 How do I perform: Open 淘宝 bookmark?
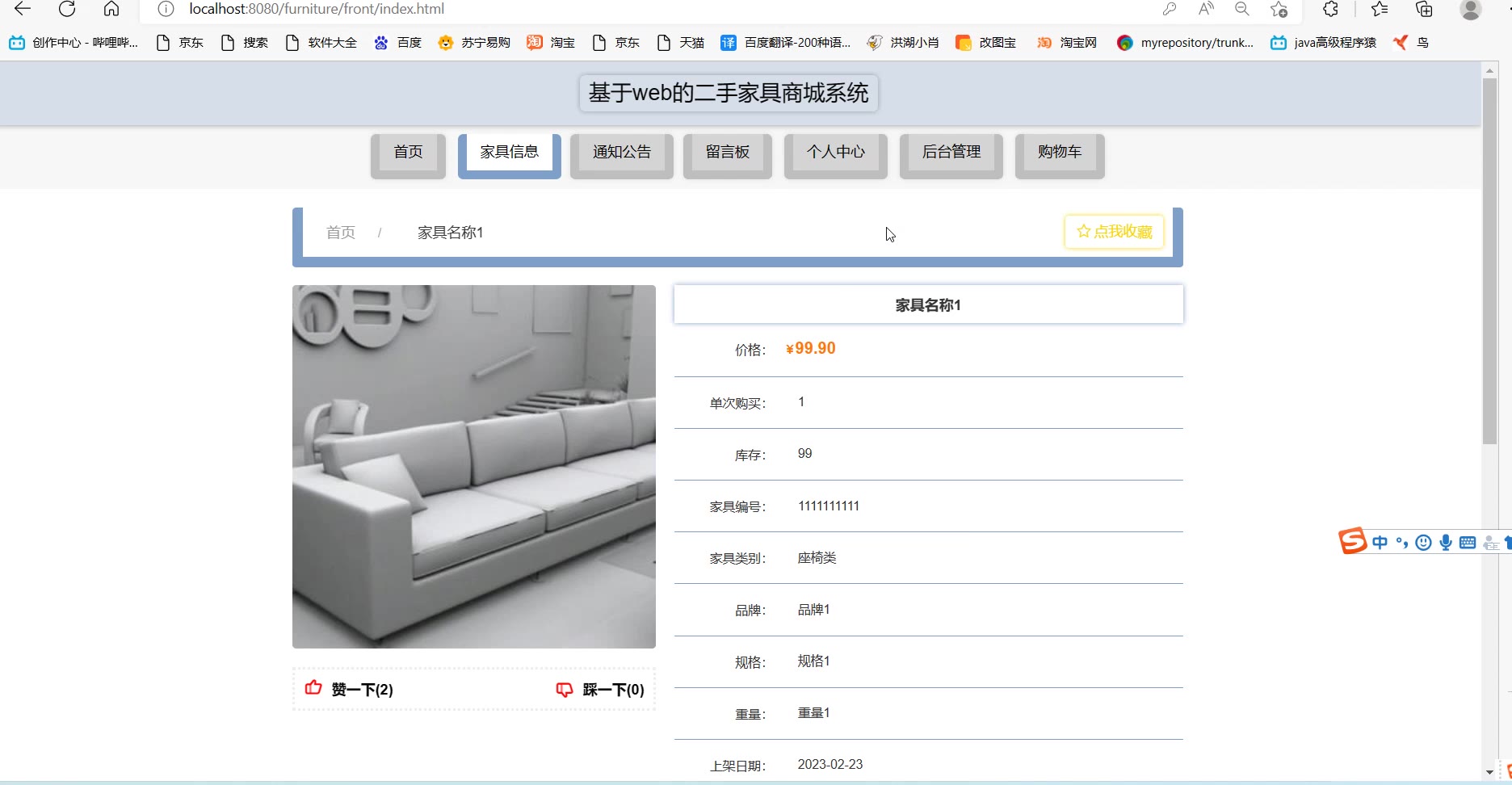coord(552,43)
